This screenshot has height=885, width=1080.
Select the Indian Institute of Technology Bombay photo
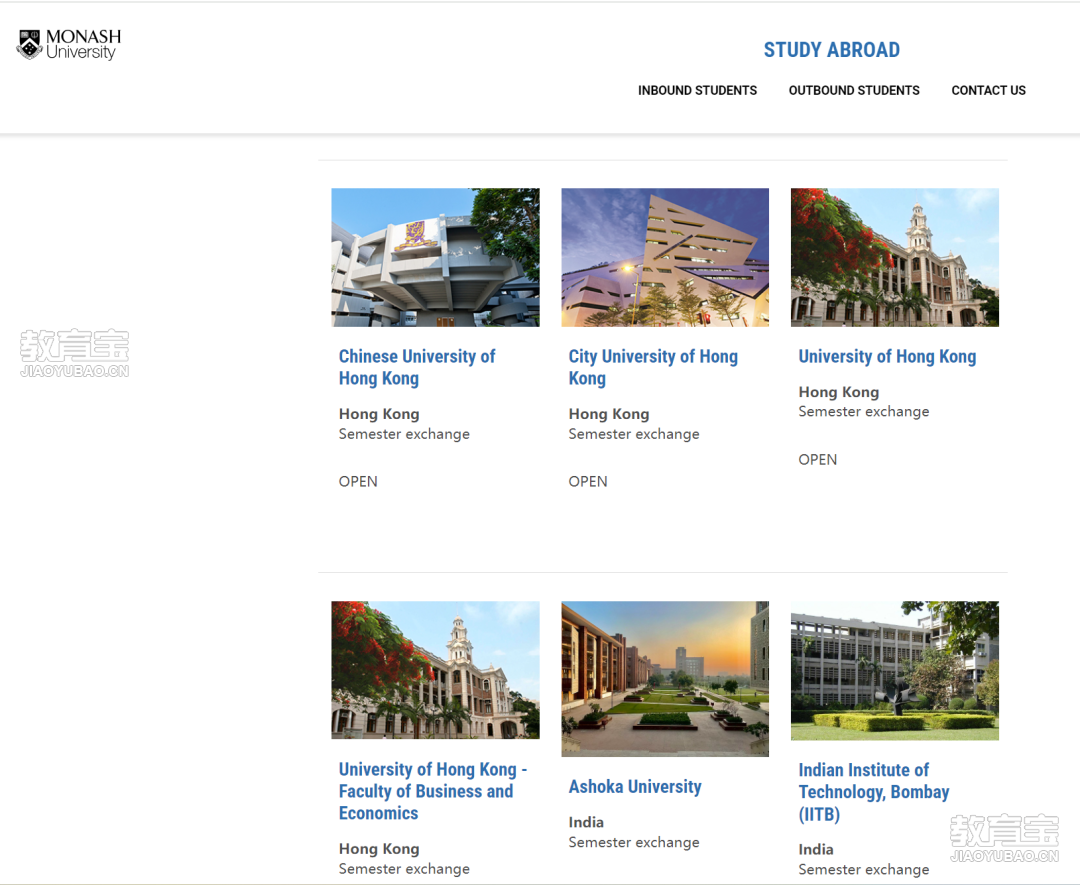pos(895,671)
